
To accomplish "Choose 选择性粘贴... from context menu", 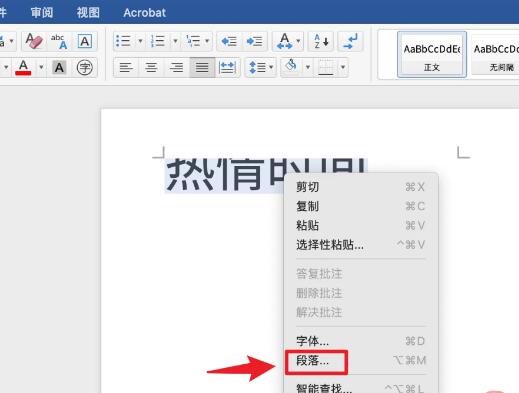I will (x=361, y=245).
